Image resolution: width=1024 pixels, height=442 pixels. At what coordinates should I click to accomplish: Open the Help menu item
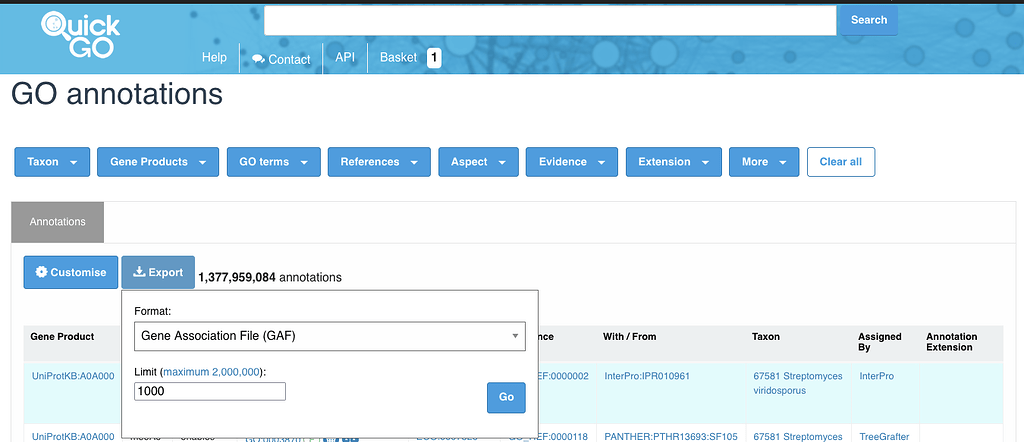pyautogui.click(x=214, y=57)
